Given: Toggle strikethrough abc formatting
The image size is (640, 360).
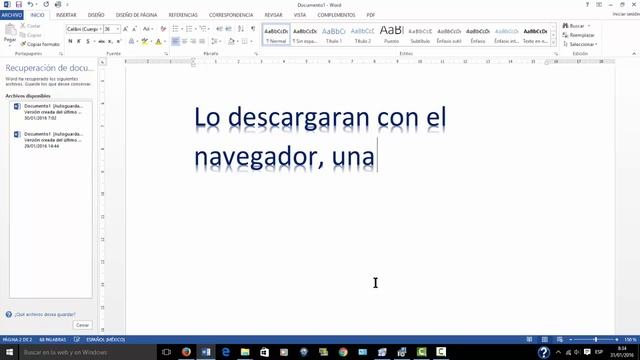Looking at the screenshot, I should (102, 41).
